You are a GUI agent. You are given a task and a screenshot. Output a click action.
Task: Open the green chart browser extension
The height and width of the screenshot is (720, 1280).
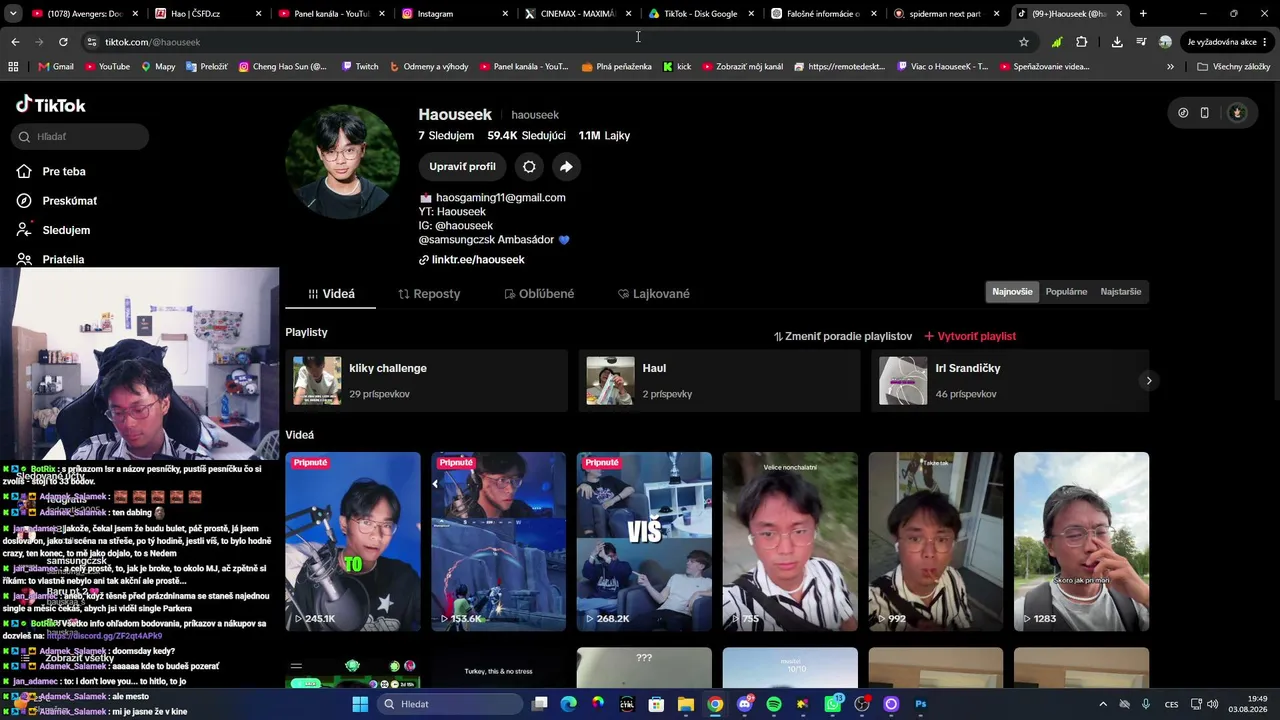point(1057,42)
